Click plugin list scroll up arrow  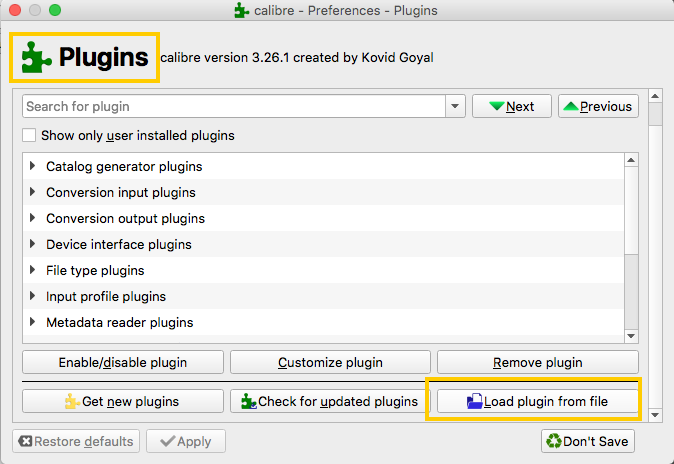(x=631, y=160)
